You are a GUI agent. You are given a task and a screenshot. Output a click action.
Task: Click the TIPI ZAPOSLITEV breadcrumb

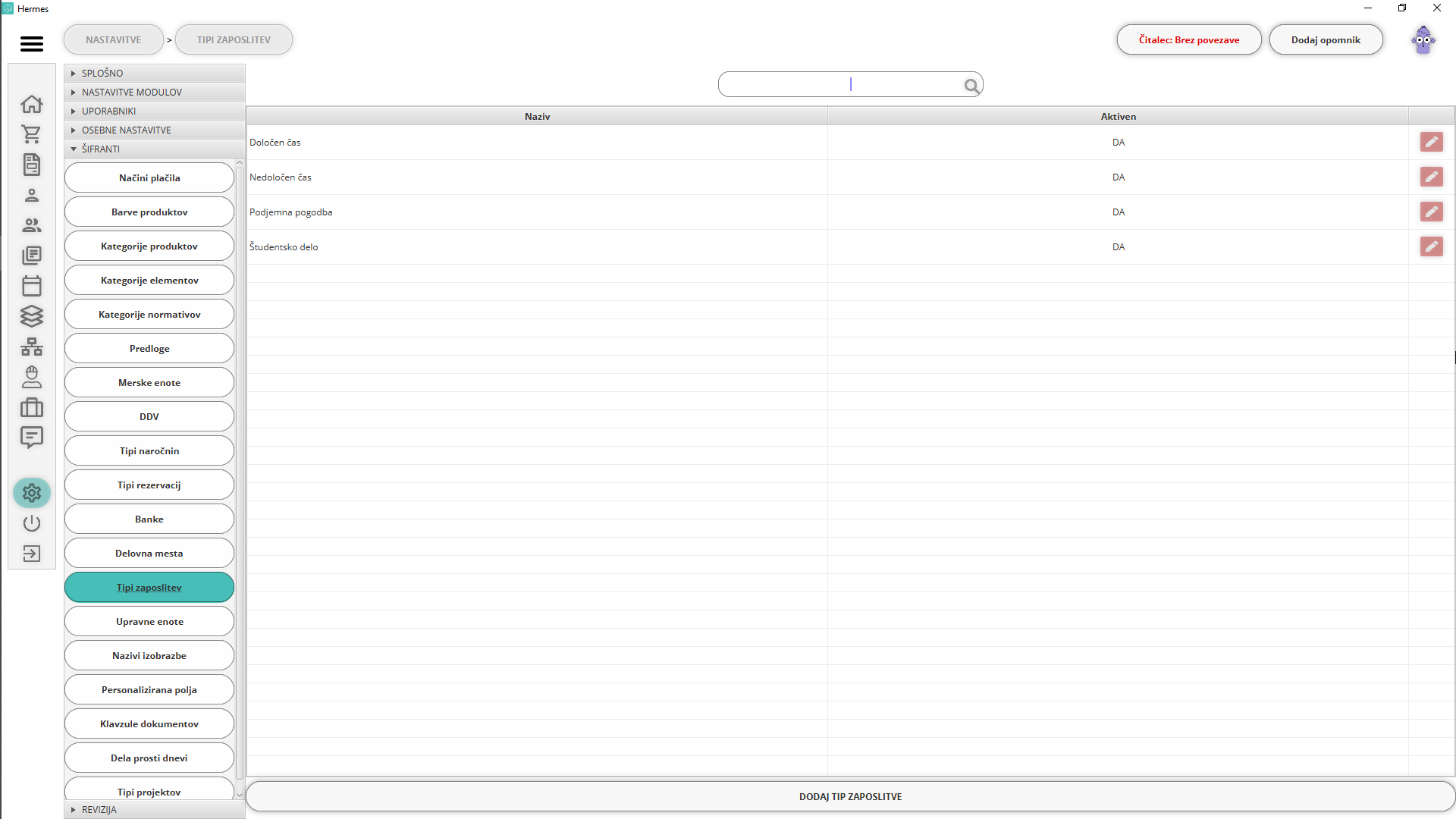(234, 39)
